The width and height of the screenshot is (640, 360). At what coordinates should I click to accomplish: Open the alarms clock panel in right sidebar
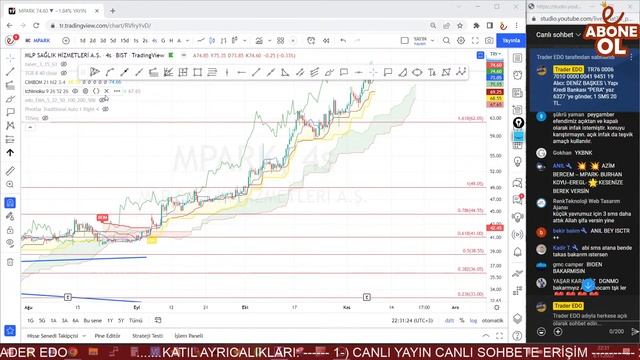pyautogui.click(x=518, y=75)
